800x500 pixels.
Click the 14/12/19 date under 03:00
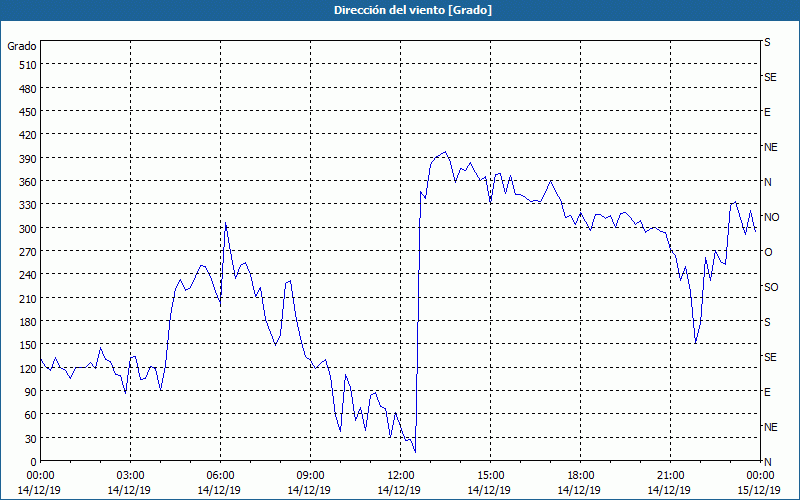pos(129,490)
